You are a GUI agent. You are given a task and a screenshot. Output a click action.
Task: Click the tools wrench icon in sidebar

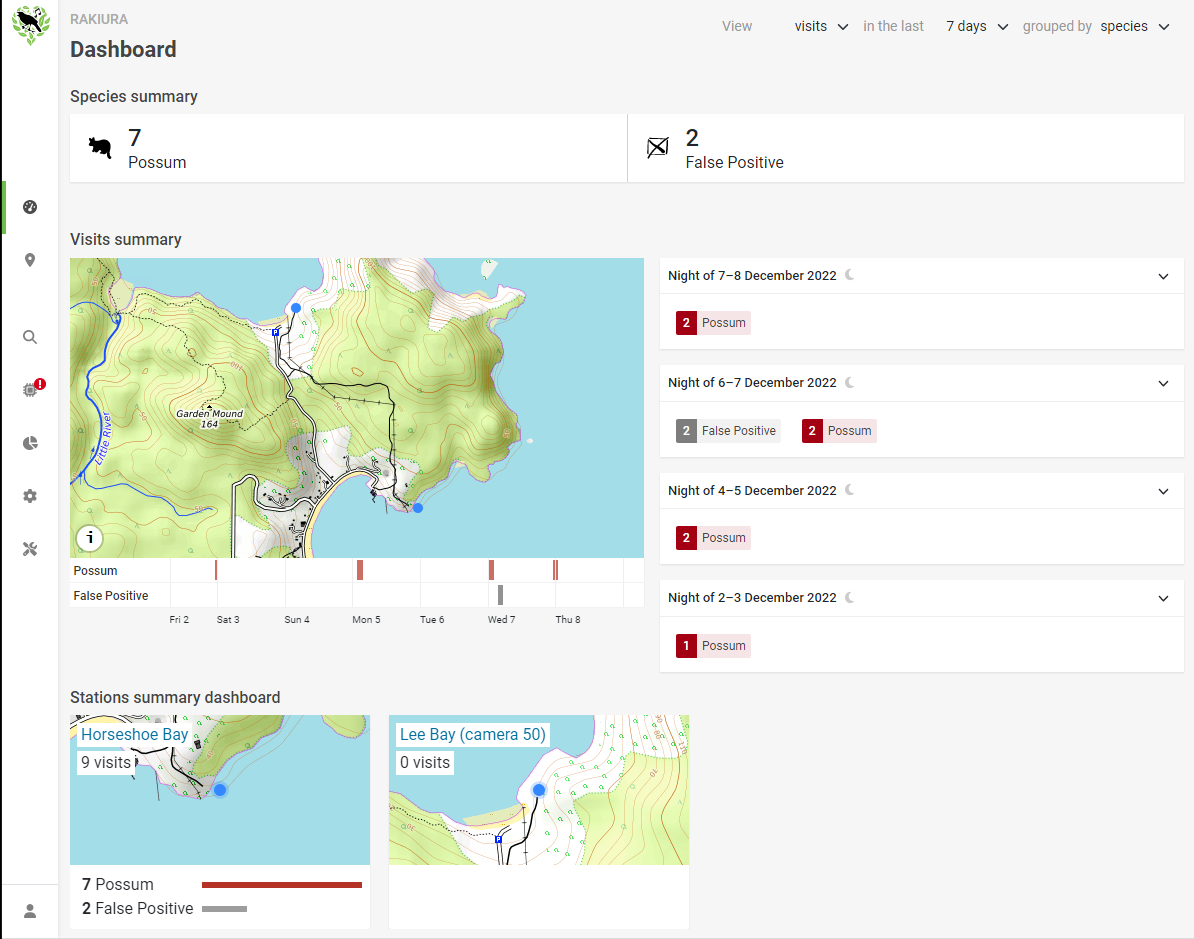[30, 548]
